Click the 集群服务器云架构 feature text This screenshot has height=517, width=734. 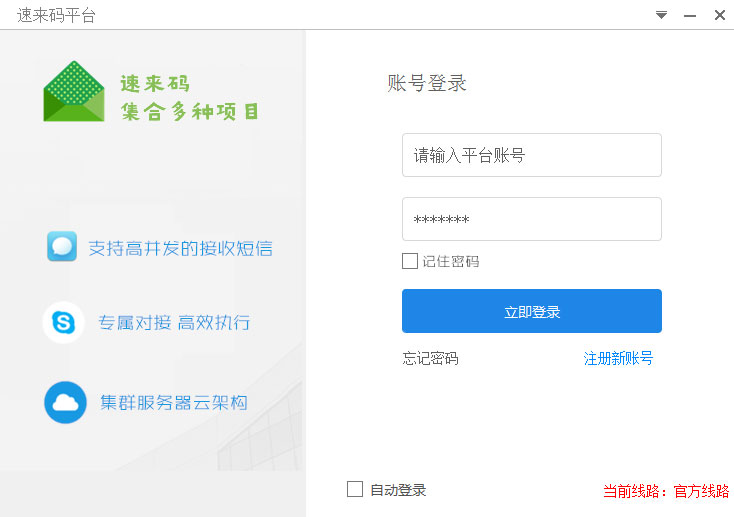click(174, 403)
